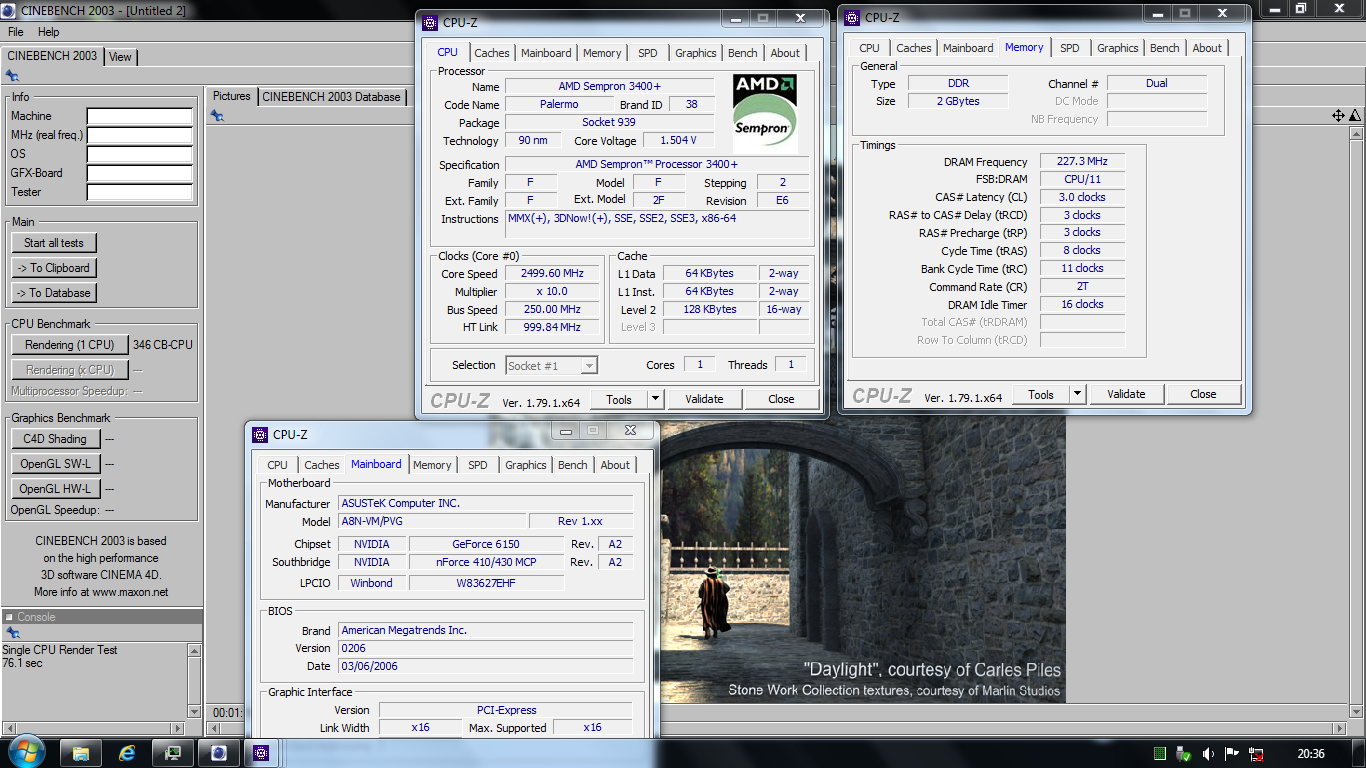Click into the Machine input field
The height and width of the screenshot is (768, 1366).
pos(140,116)
